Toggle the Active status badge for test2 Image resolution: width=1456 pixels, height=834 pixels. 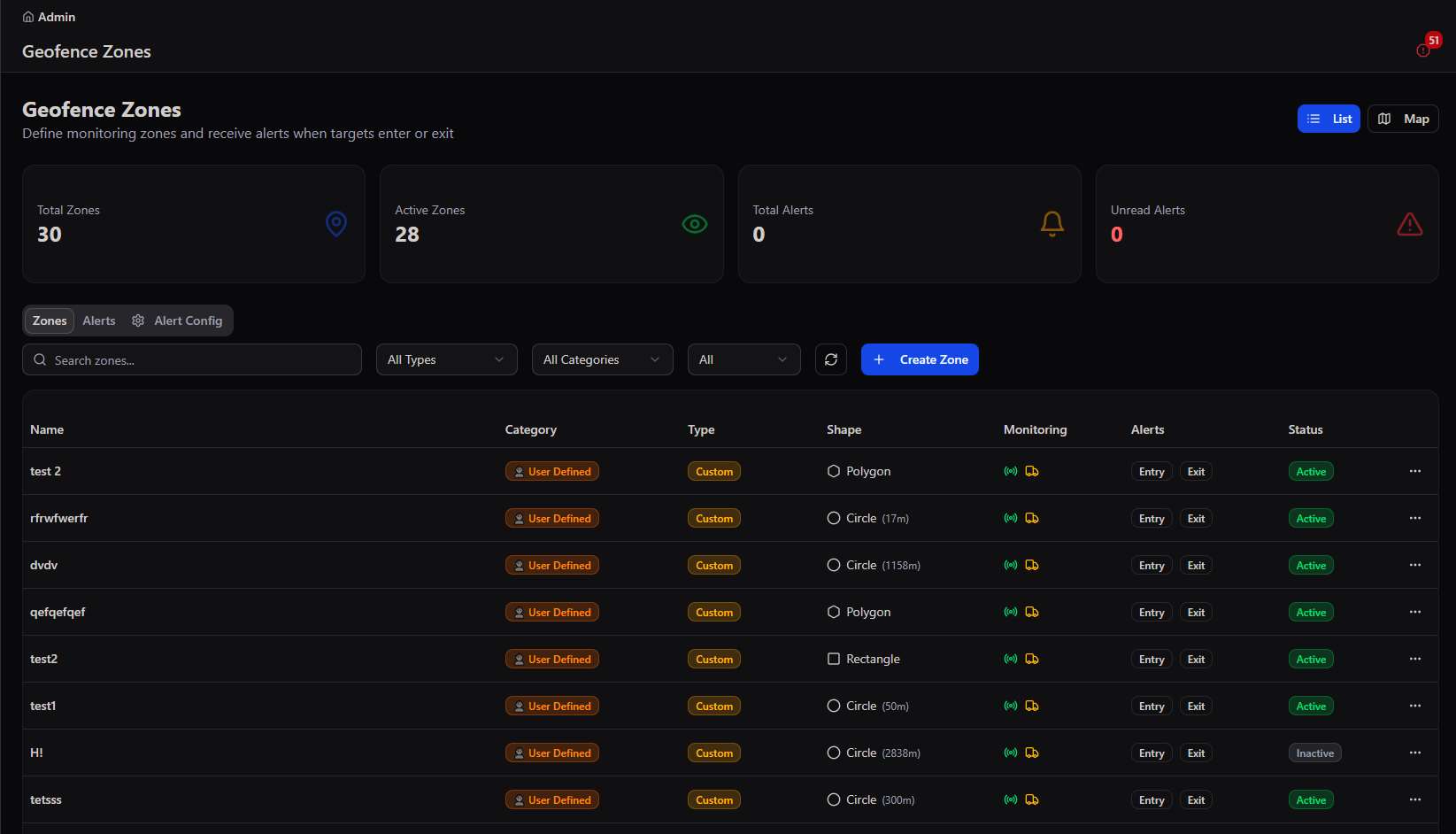1311,660
